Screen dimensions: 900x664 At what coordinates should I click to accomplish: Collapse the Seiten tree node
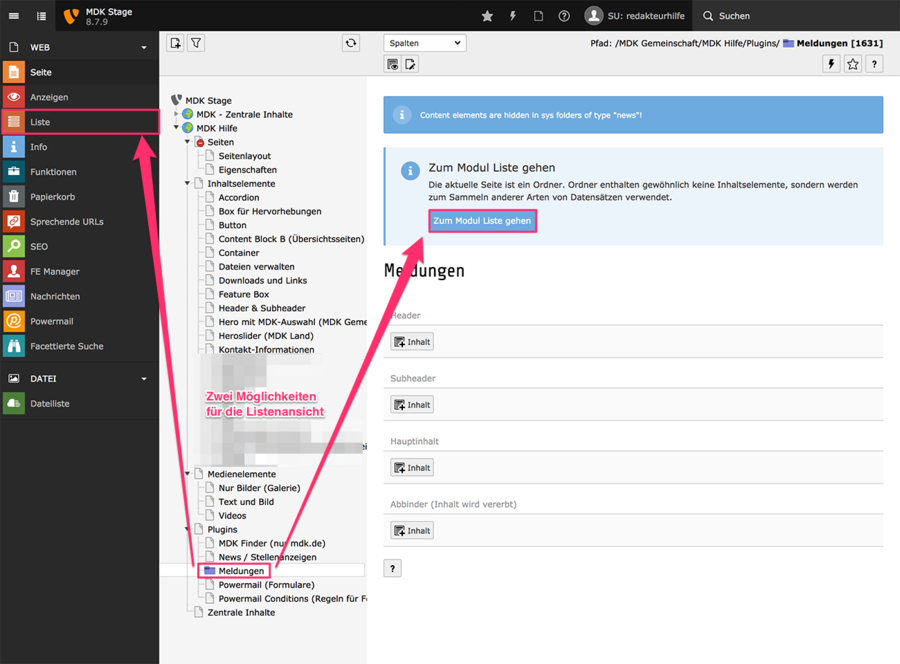(x=187, y=141)
